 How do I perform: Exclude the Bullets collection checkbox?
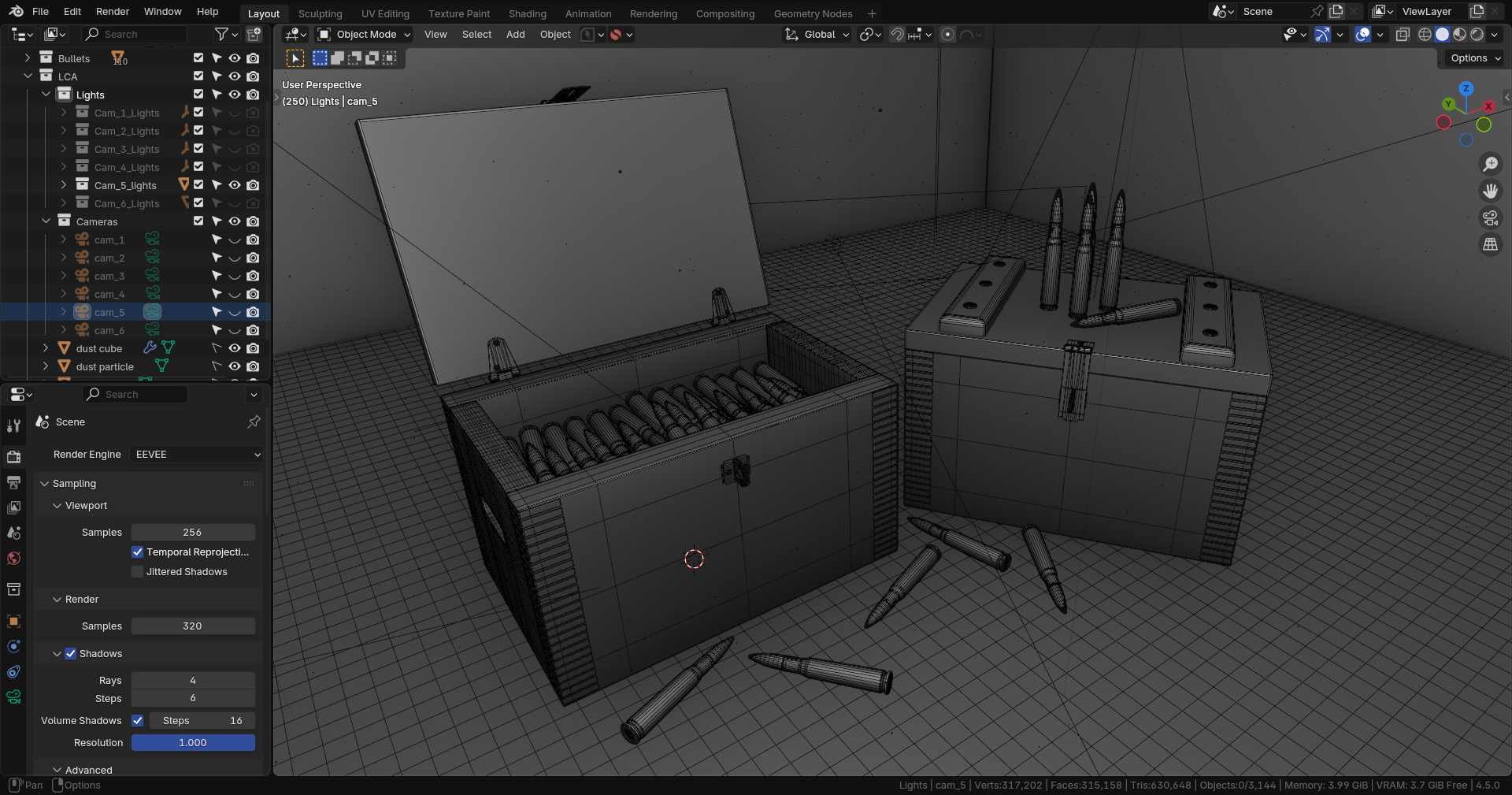[x=198, y=58]
